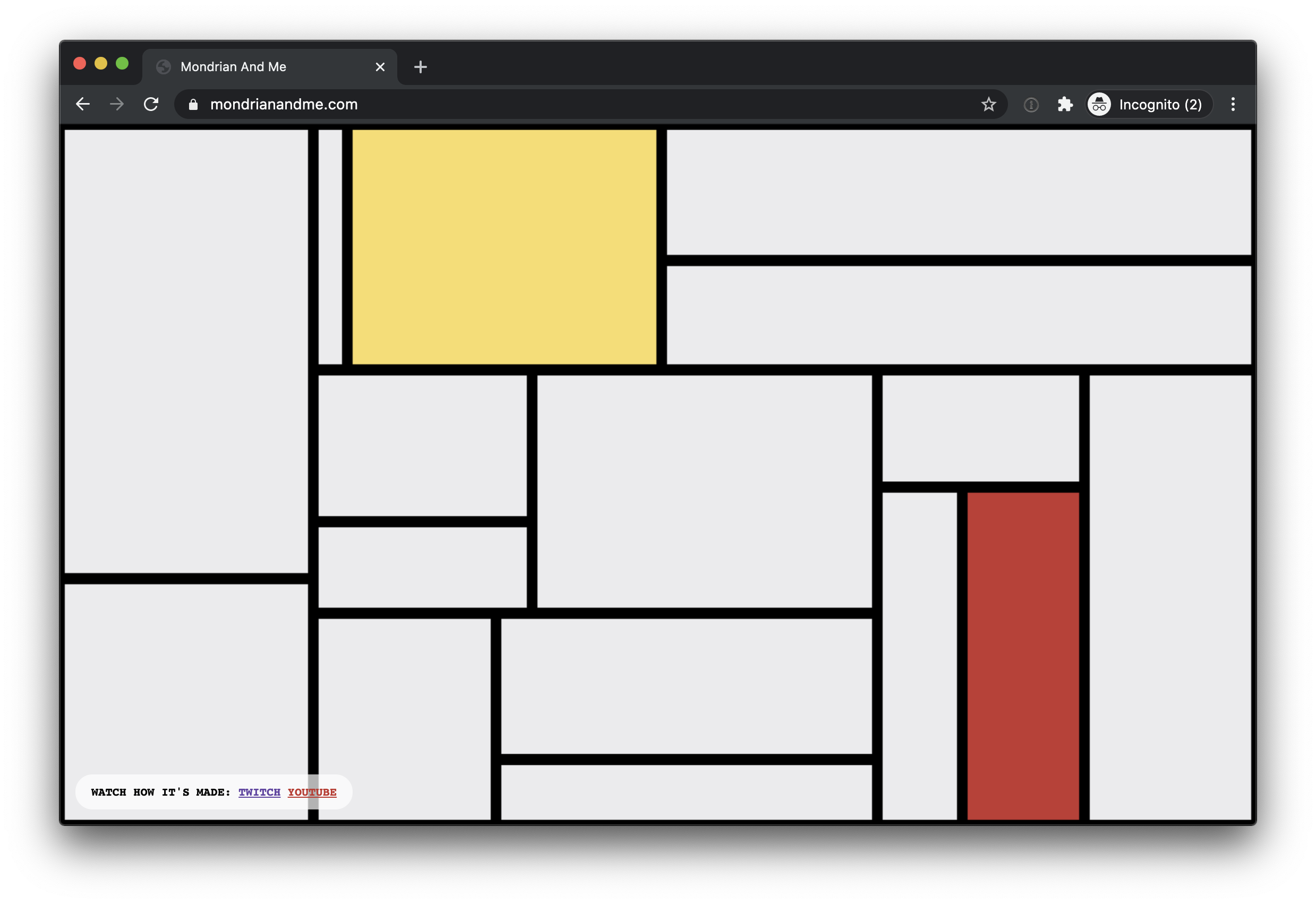Screen dimensions: 1316x904
Task: Click the greyed-out info extension icon
Action: point(1031,105)
